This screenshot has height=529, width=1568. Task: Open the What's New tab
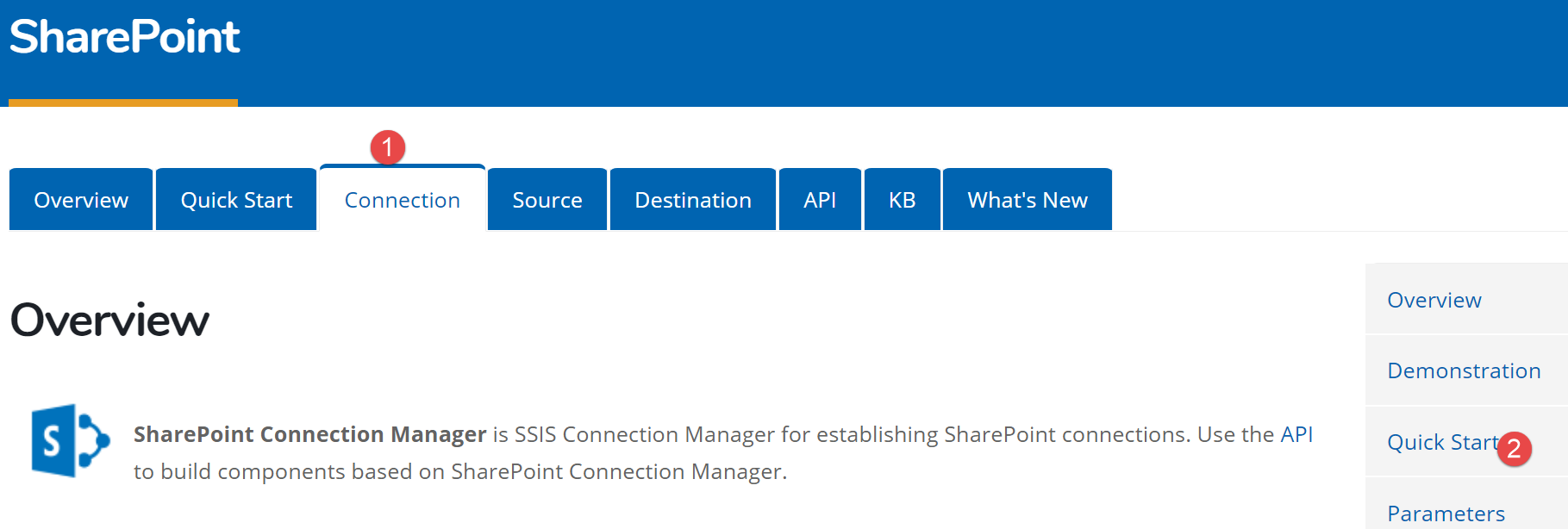click(x=1028, y=200)
